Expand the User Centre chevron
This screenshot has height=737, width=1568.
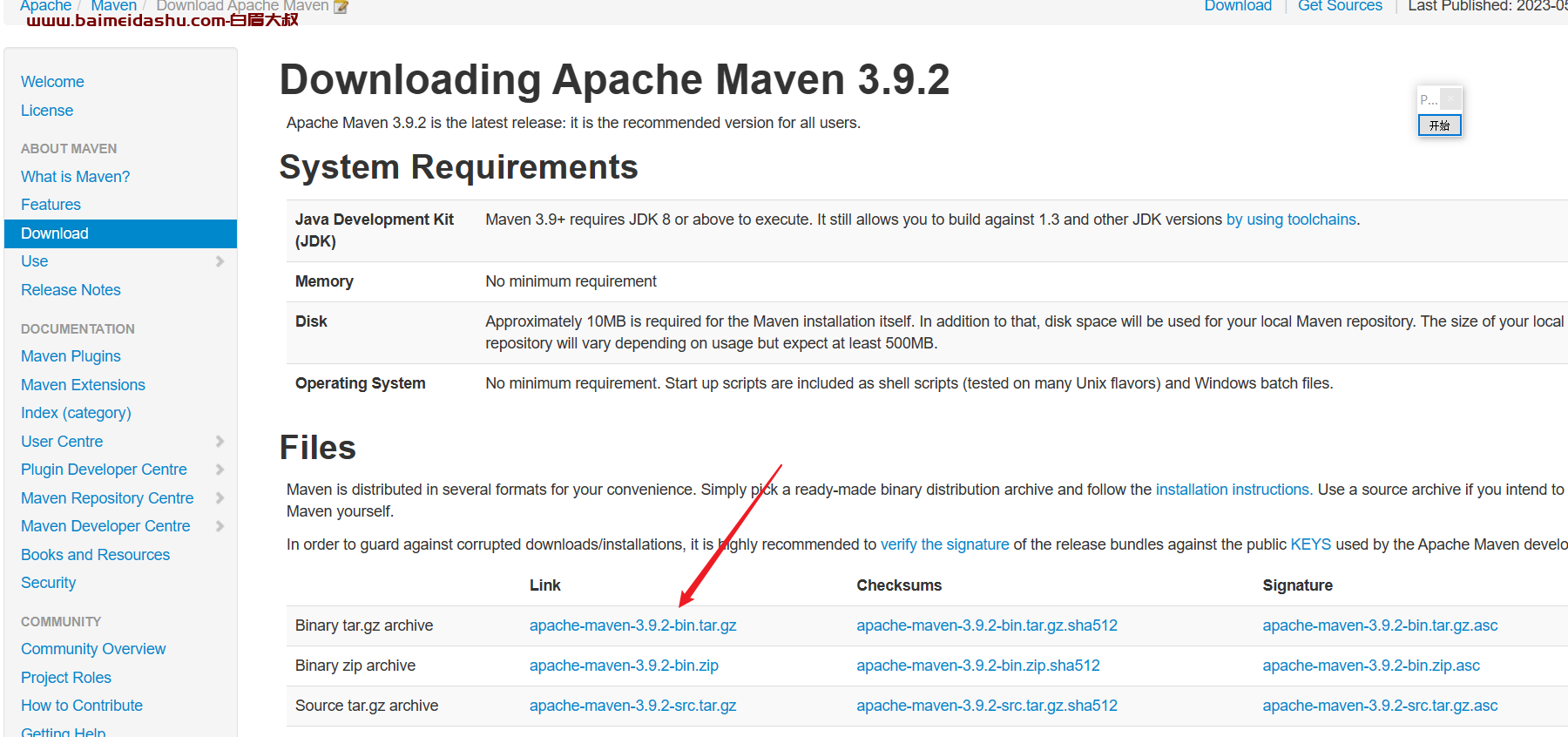220,442
